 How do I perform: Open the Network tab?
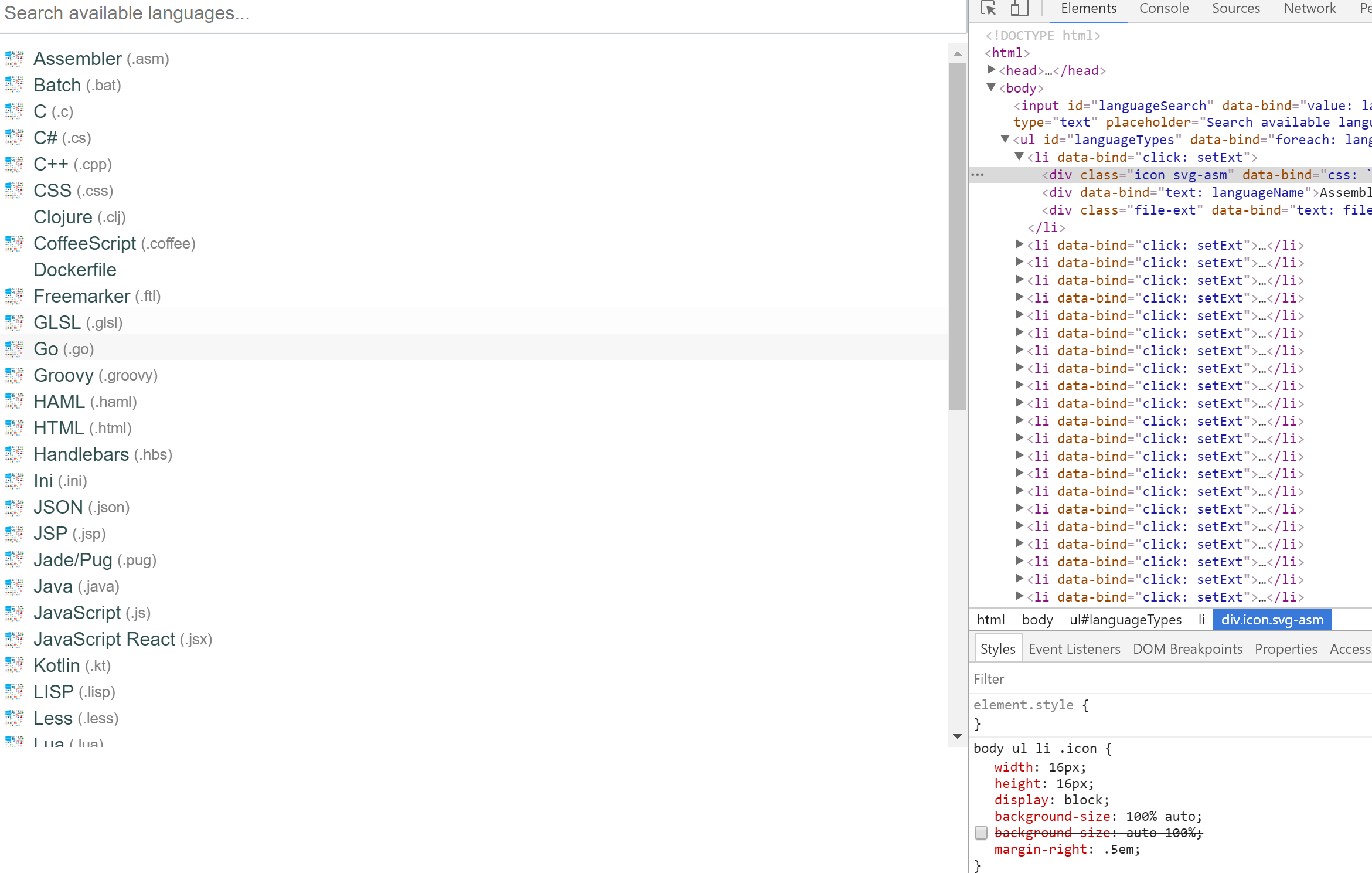point(1309,8)
